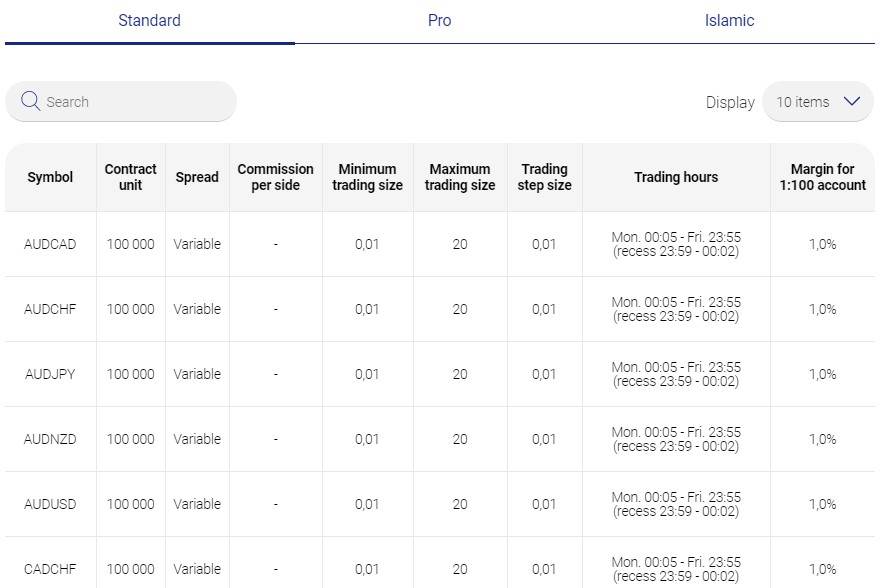
Task: Click the Contract unit column header
Action: 131,177
